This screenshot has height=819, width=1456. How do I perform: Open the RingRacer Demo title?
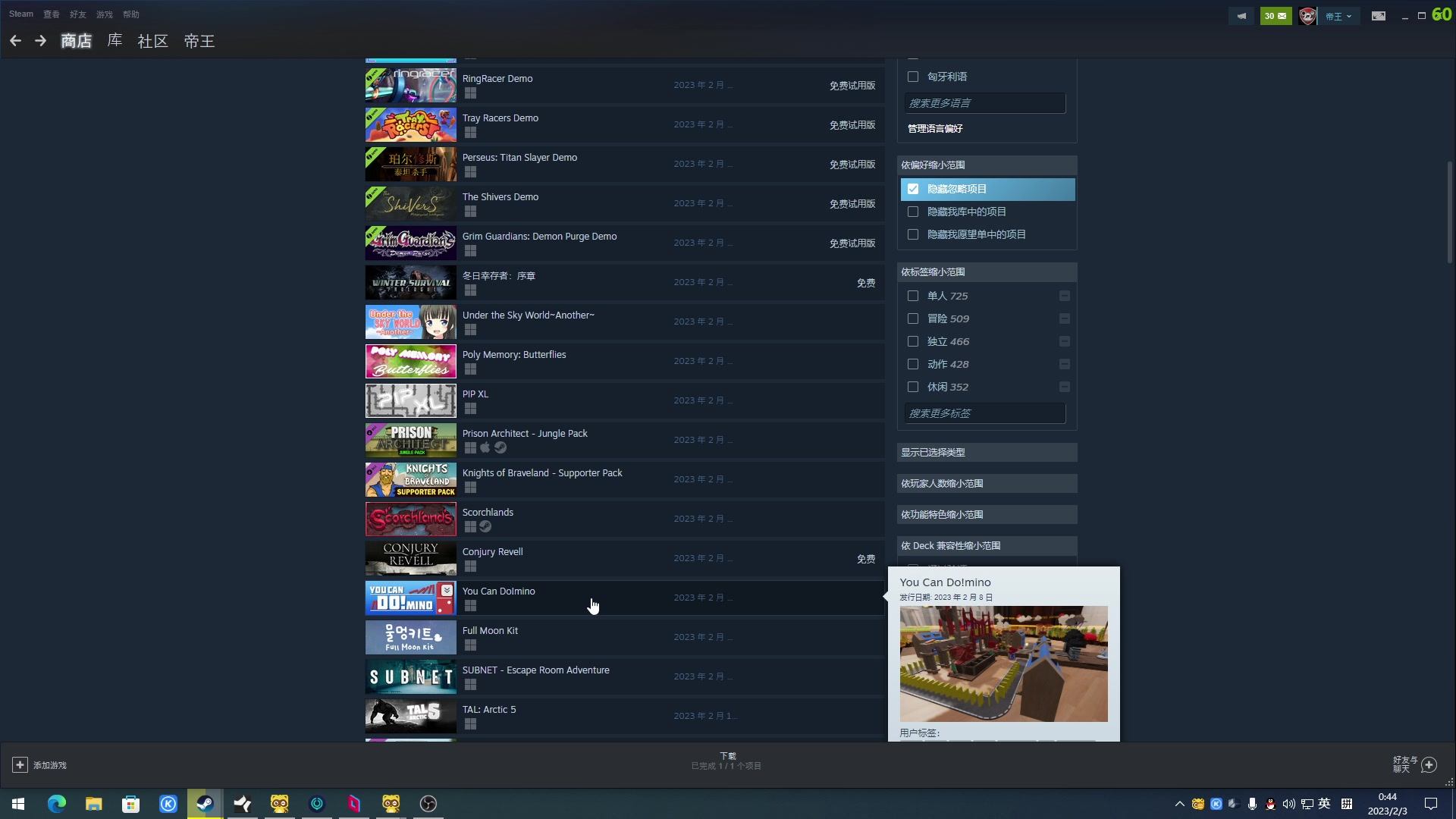pos(497,79)
